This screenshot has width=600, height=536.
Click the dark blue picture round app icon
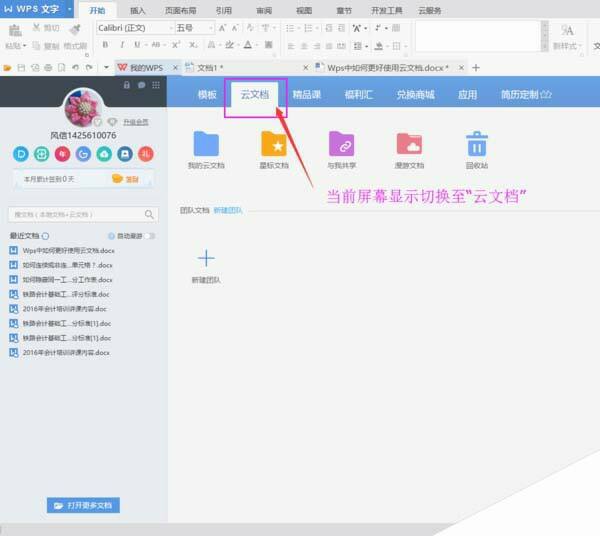click(125, 154)
